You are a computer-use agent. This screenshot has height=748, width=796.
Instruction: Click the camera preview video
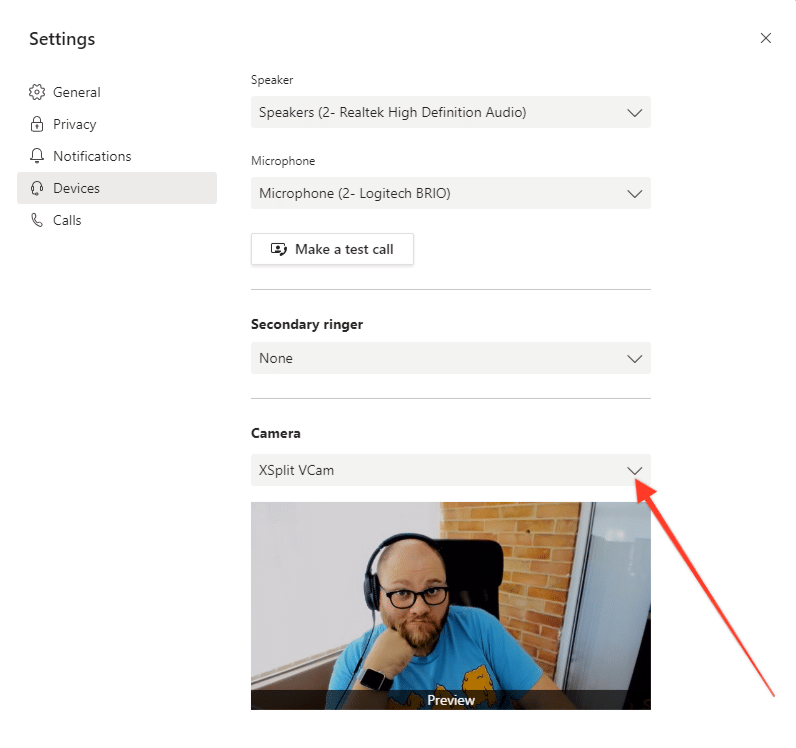click(x=451, y=605)
